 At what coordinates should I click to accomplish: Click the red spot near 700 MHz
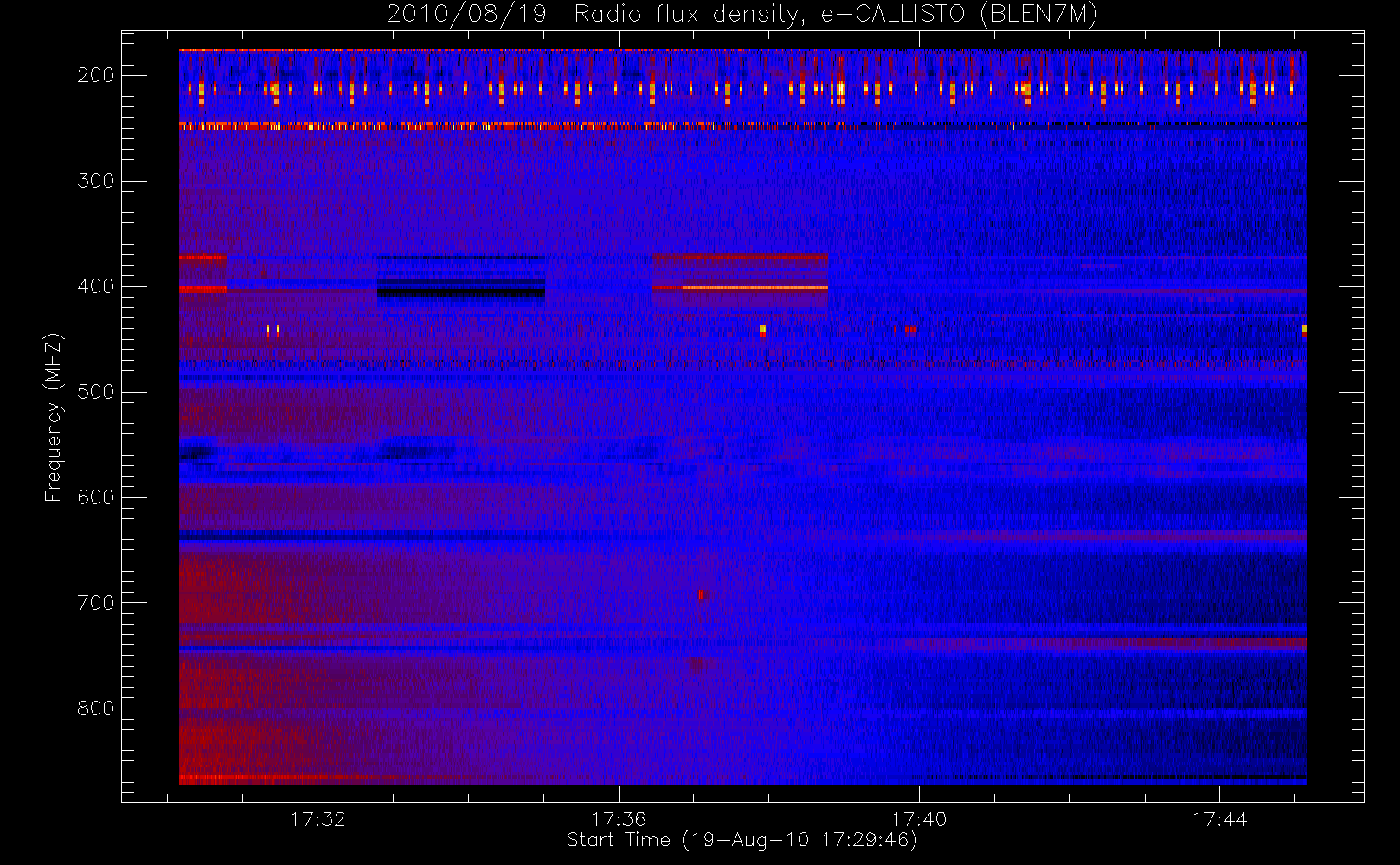702,594
